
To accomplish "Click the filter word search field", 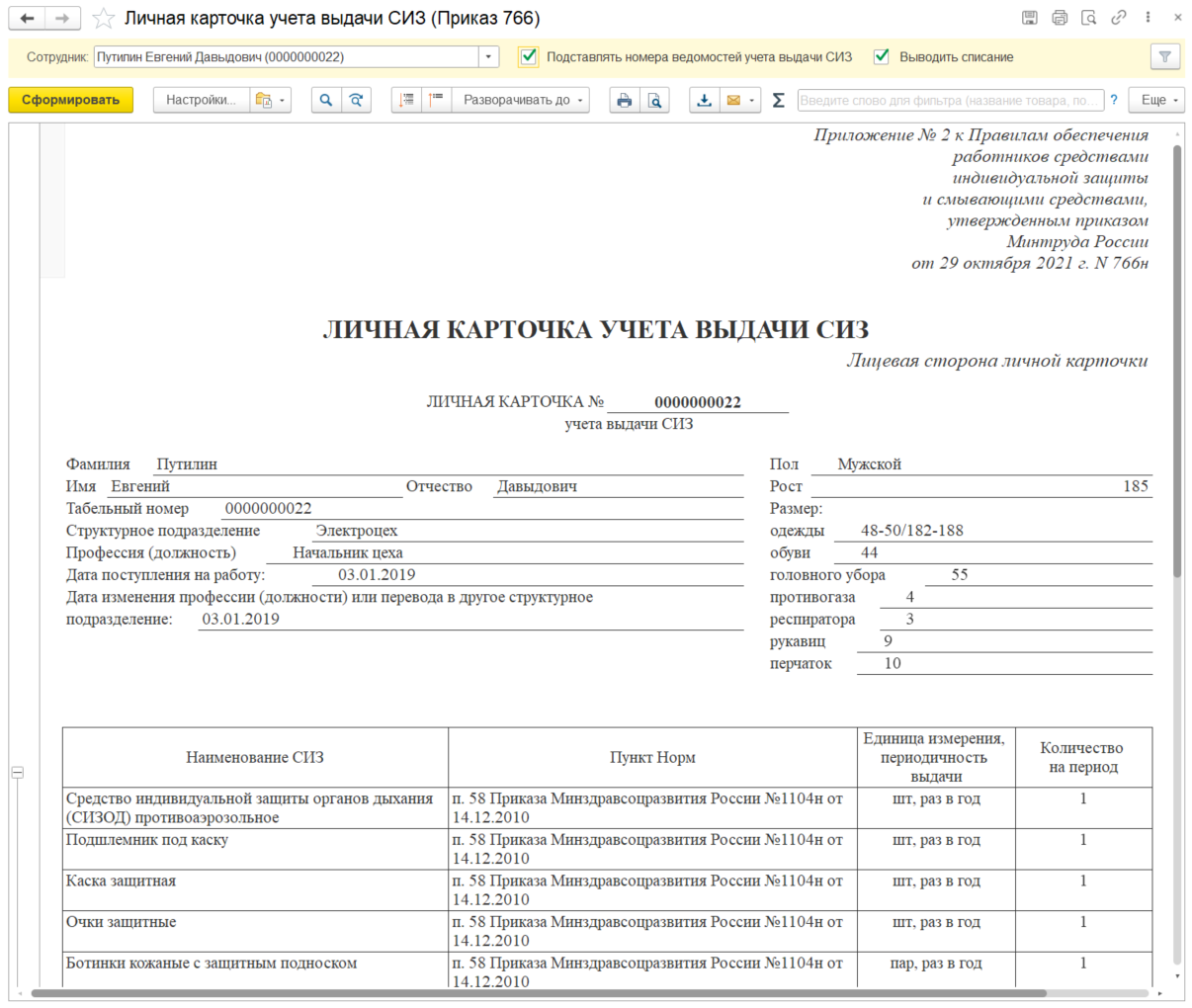I will coord(948,100).
